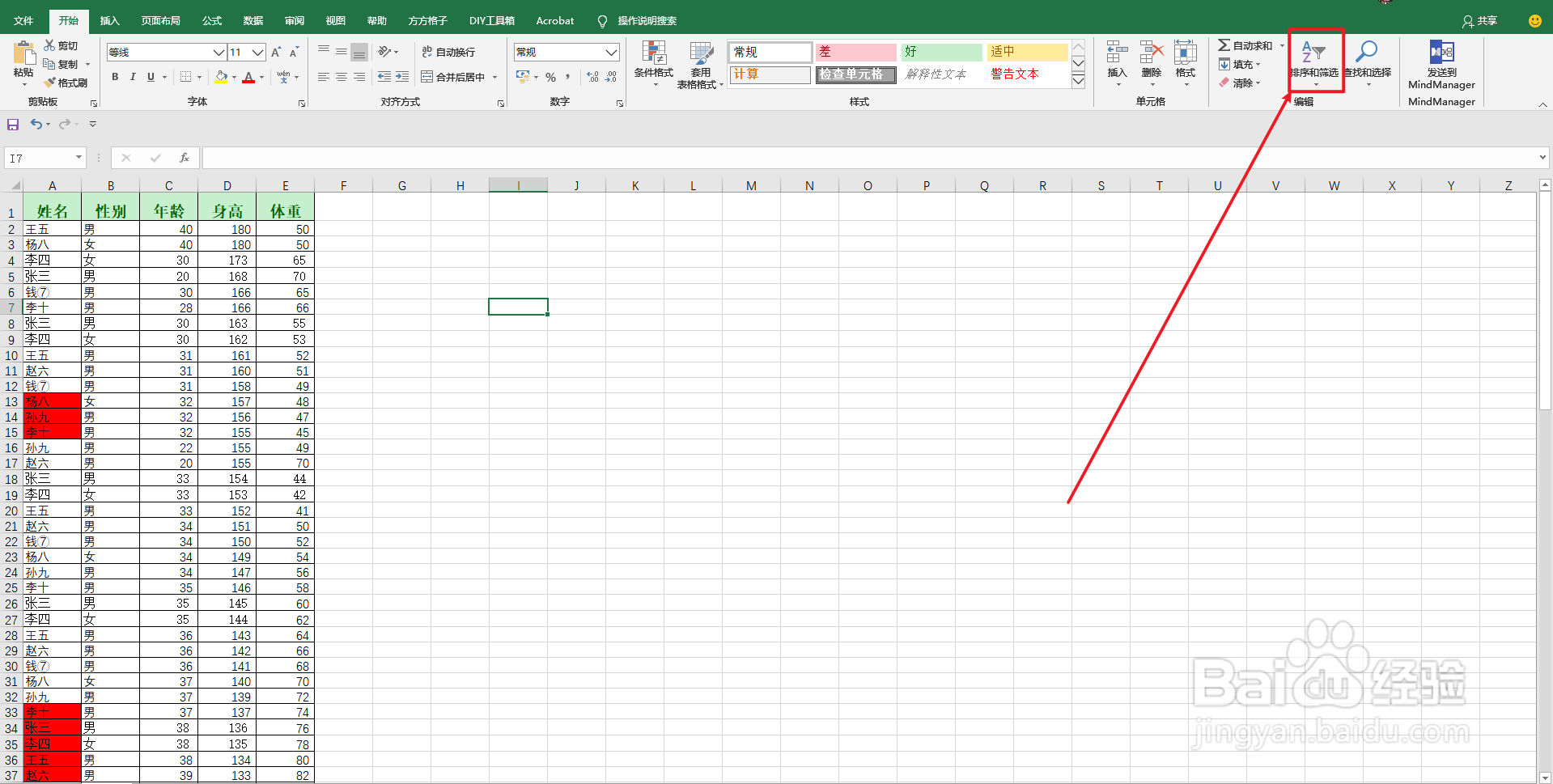The width and height of the screenshot is (1553, 784).
Task: Open the number format dropdown (常规)
Action: click(612, 53)
